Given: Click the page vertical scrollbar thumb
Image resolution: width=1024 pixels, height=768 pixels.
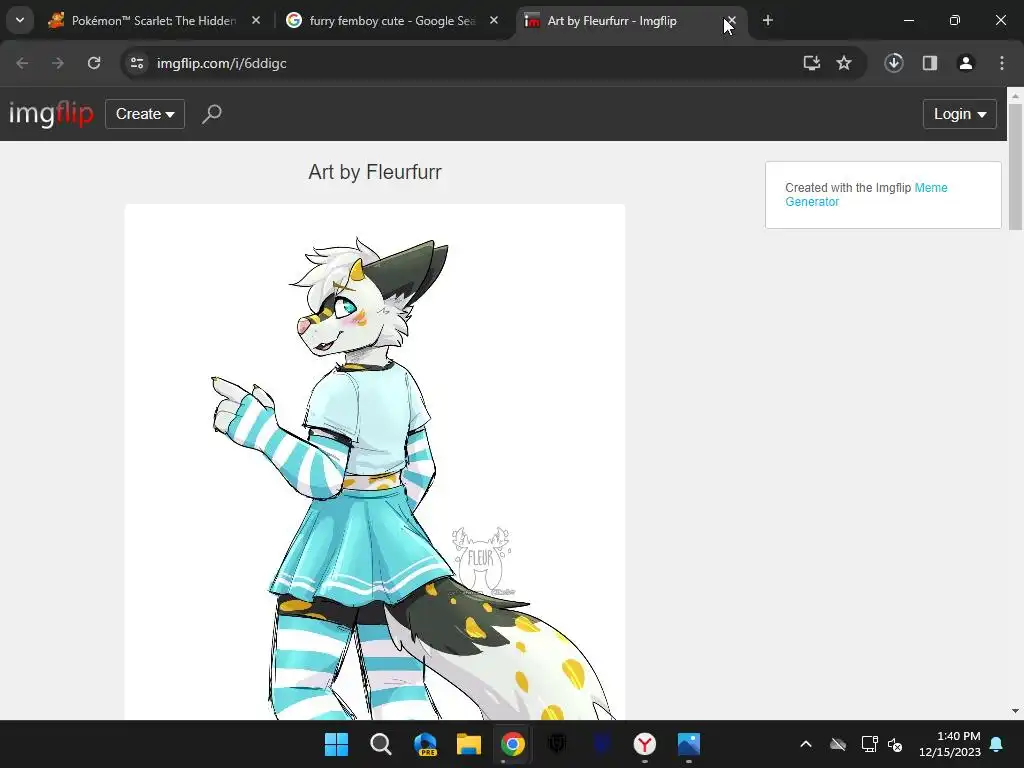Looking at the screenshot, I should point(1015,167).
